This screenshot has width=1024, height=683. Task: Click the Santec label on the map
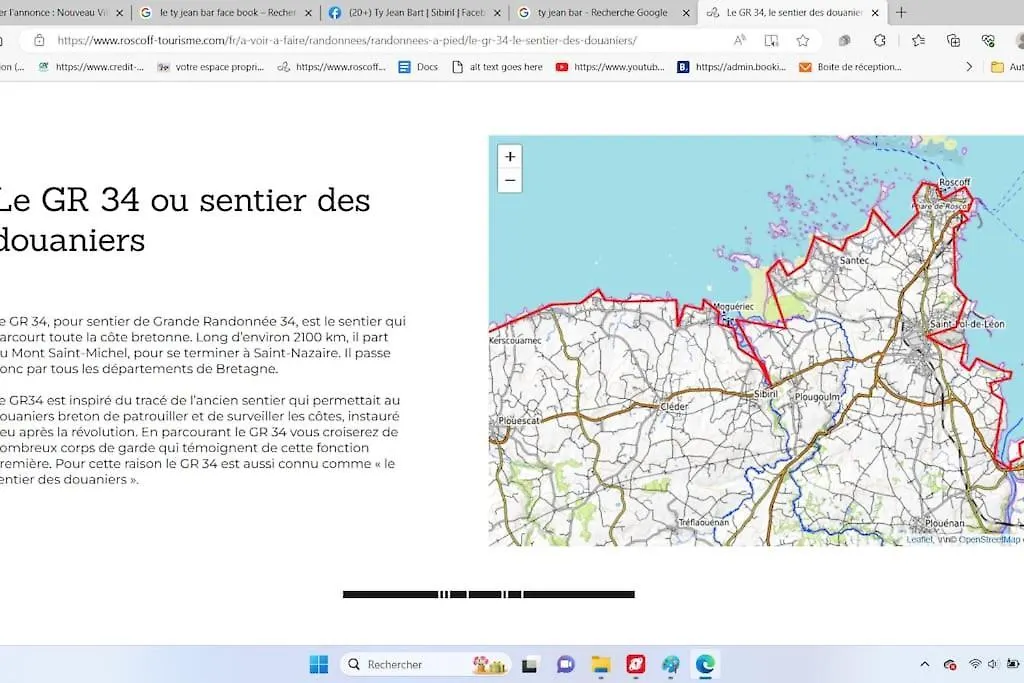[854, 260]
